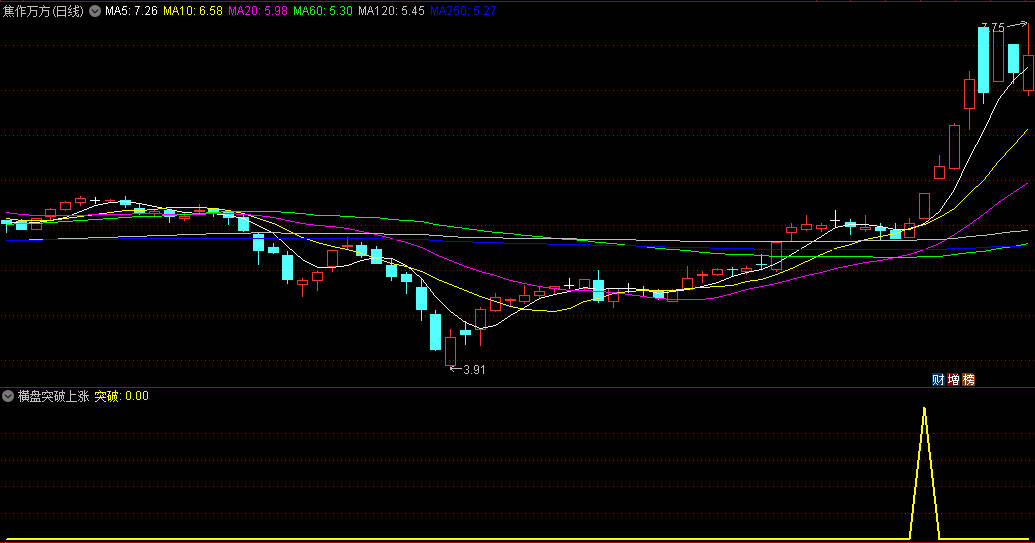This screenshot has width=1035, height=543.
Task: Click the candlestick at the 3.91 low
Action: point(450,350)
